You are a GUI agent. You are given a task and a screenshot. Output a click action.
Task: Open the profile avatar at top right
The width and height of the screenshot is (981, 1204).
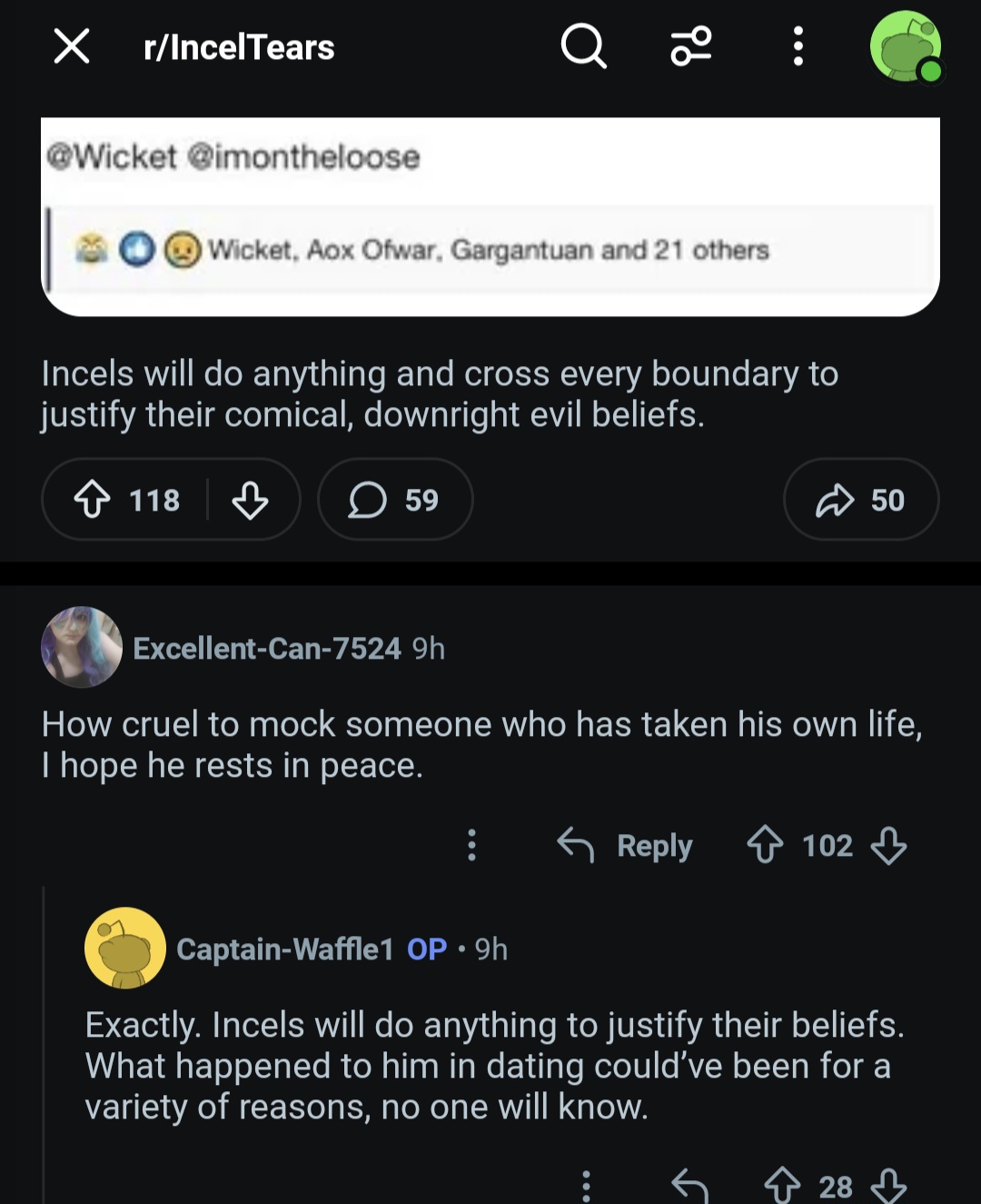(x=906, y=46)
